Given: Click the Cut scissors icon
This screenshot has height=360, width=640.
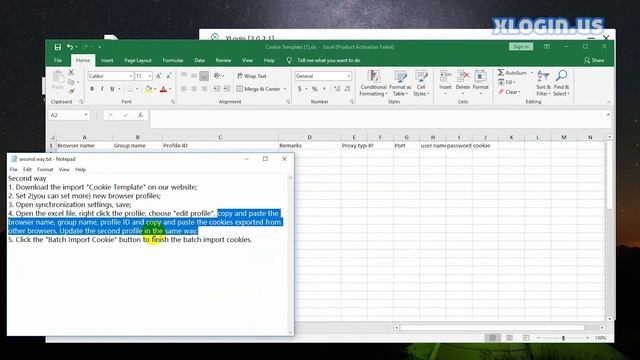Looking at the screenshot, I should (71, 72).
